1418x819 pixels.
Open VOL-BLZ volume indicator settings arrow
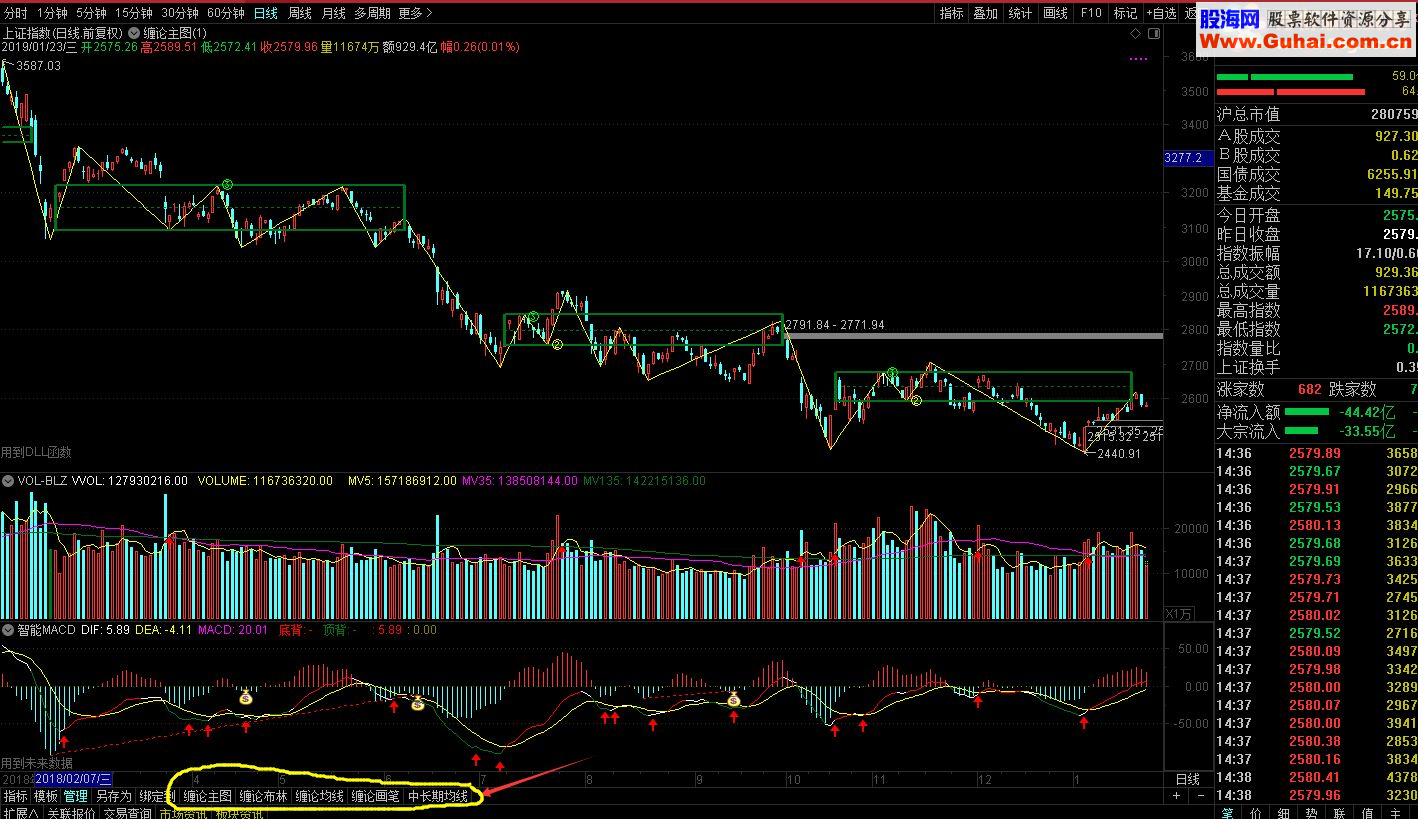(x=8, y=481)
